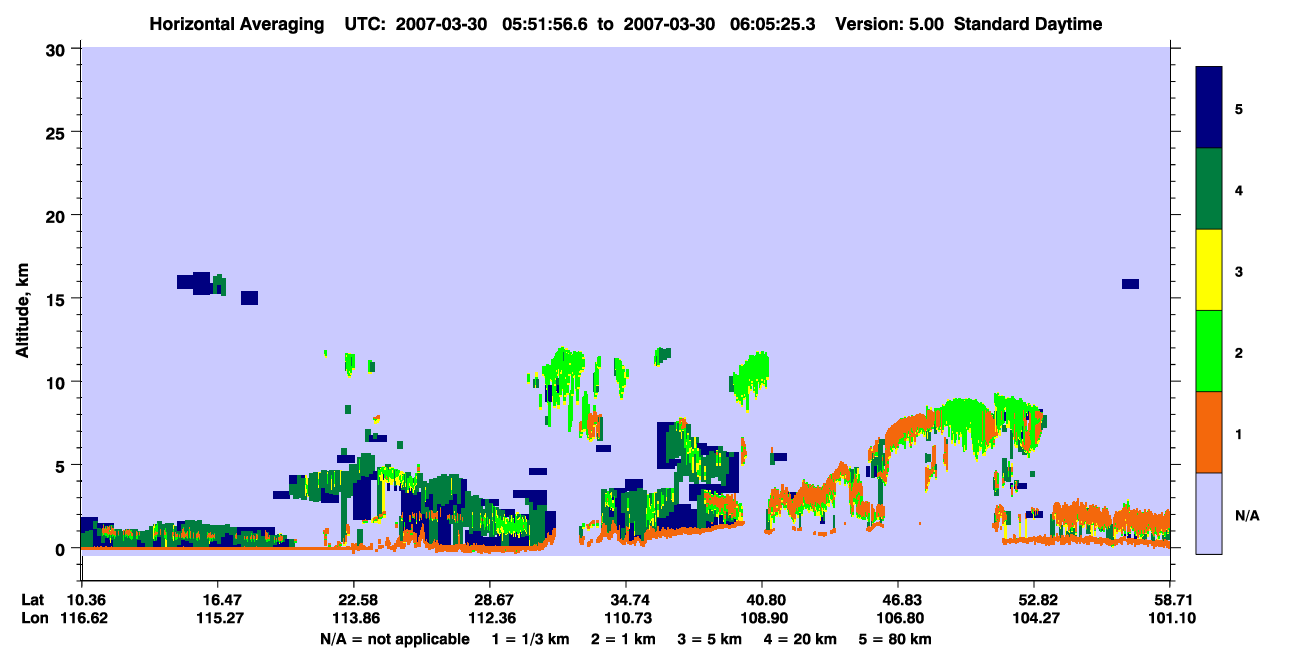1300x667 pixels.
Task: Click the lavender N/A colorbar segment
Action: (1209, 513)
